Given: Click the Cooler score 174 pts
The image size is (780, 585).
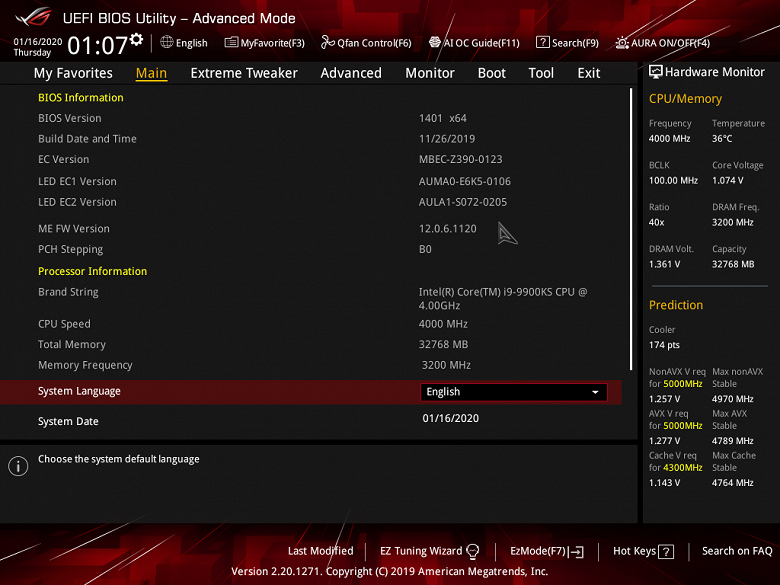Looking at the screenshot, I should pos(664,345).
